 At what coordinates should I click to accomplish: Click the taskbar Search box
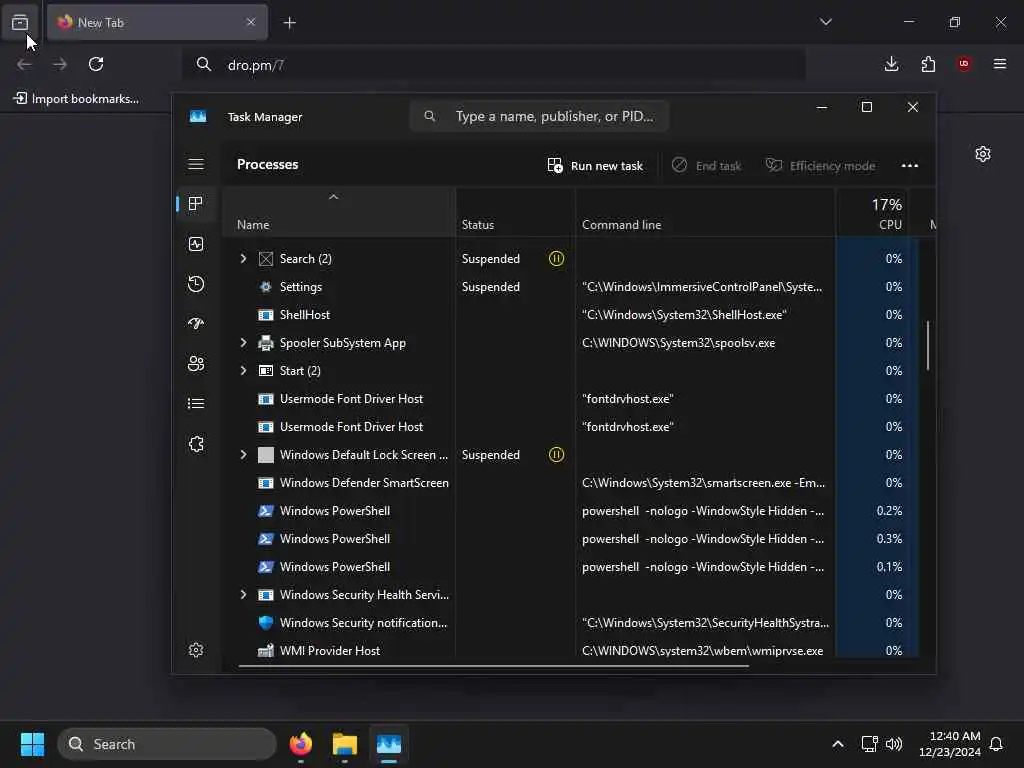pyautogui.click(x=167, y=744)
